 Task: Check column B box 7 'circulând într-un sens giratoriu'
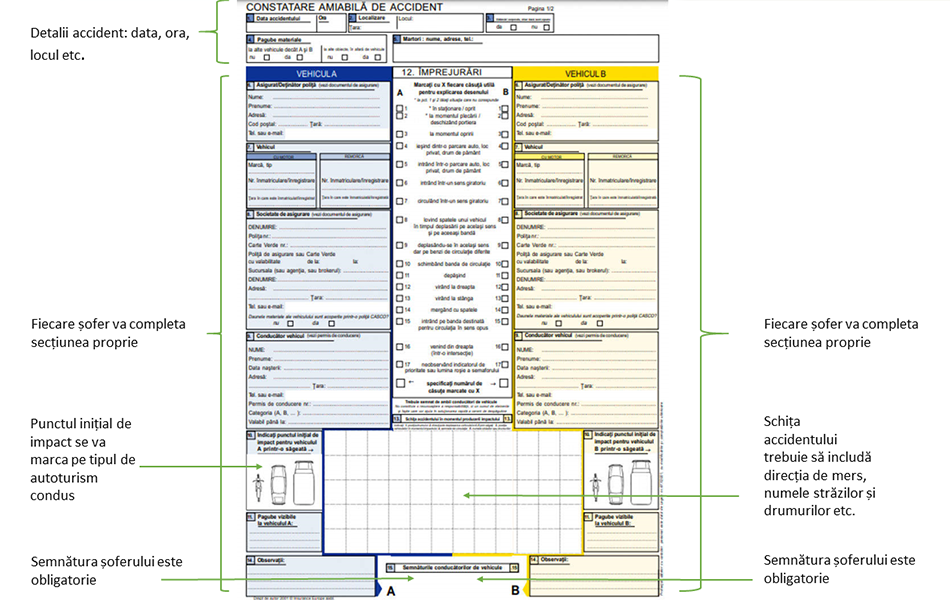(505, 201)
